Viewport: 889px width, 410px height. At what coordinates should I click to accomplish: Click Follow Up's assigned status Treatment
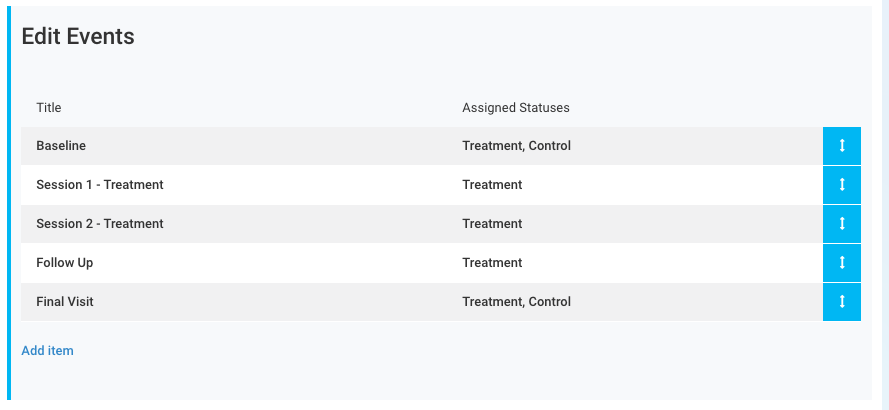coord(492,263)
